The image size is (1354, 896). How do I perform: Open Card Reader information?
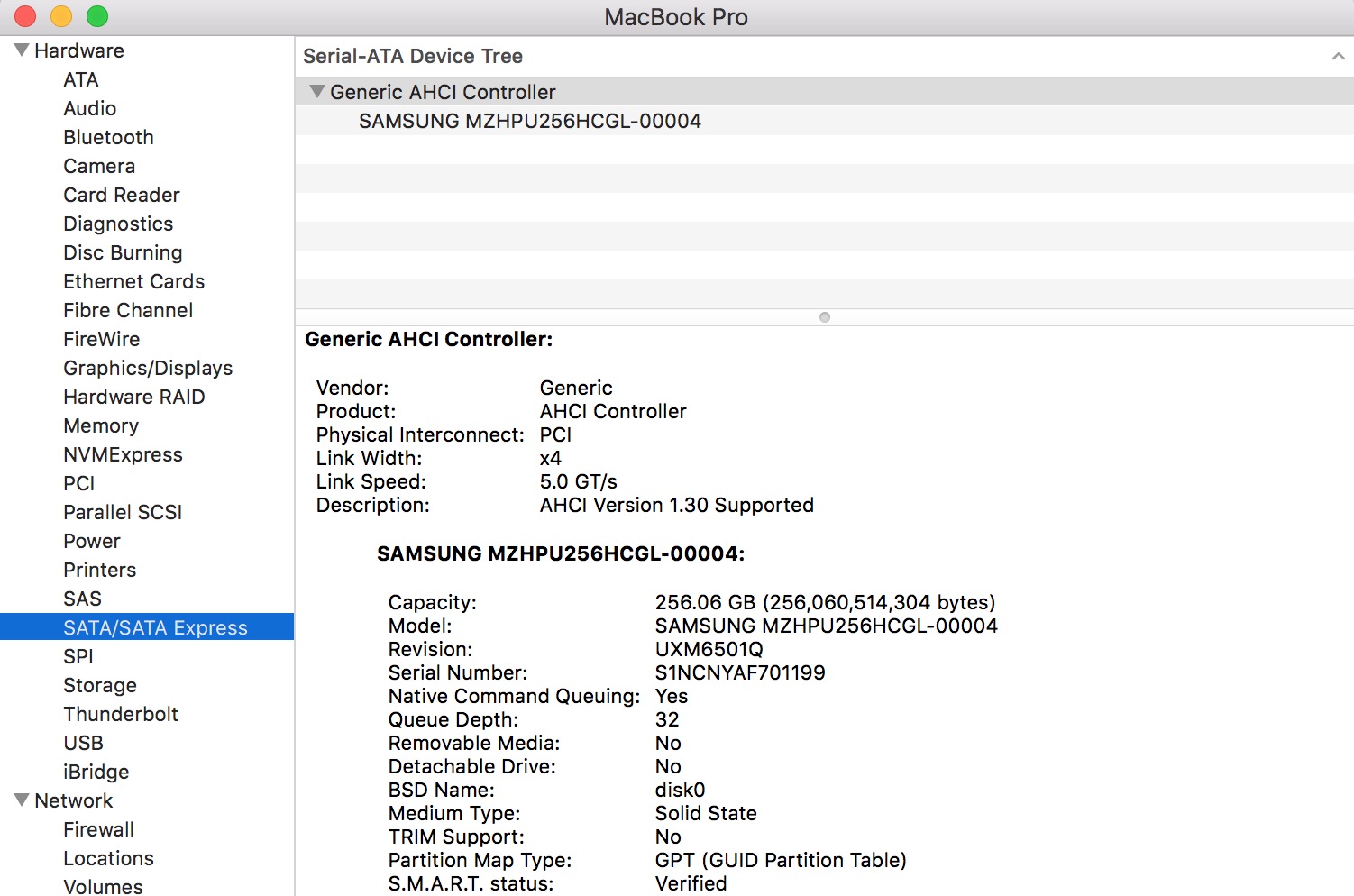122,195
